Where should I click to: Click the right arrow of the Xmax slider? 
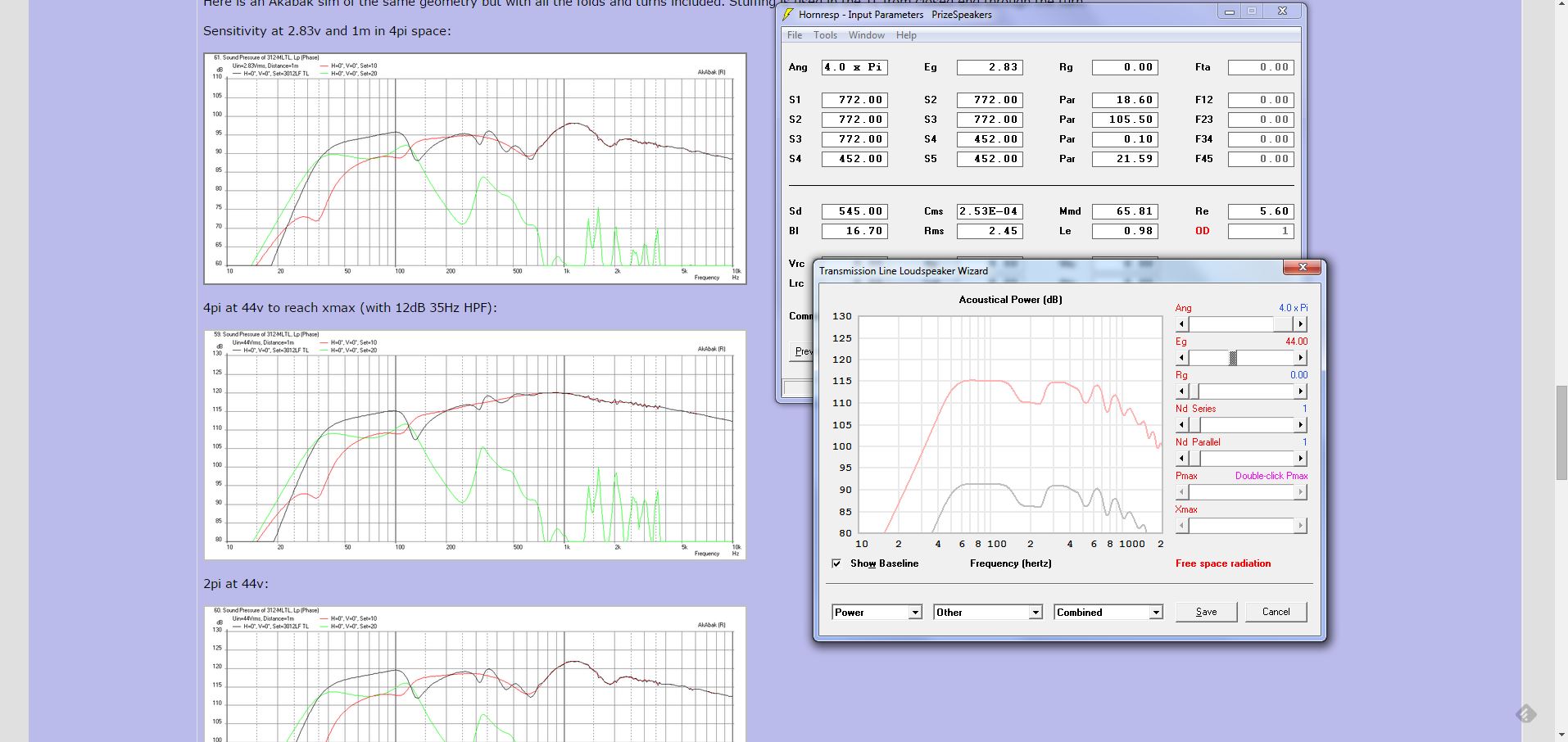pos(1300,526)
